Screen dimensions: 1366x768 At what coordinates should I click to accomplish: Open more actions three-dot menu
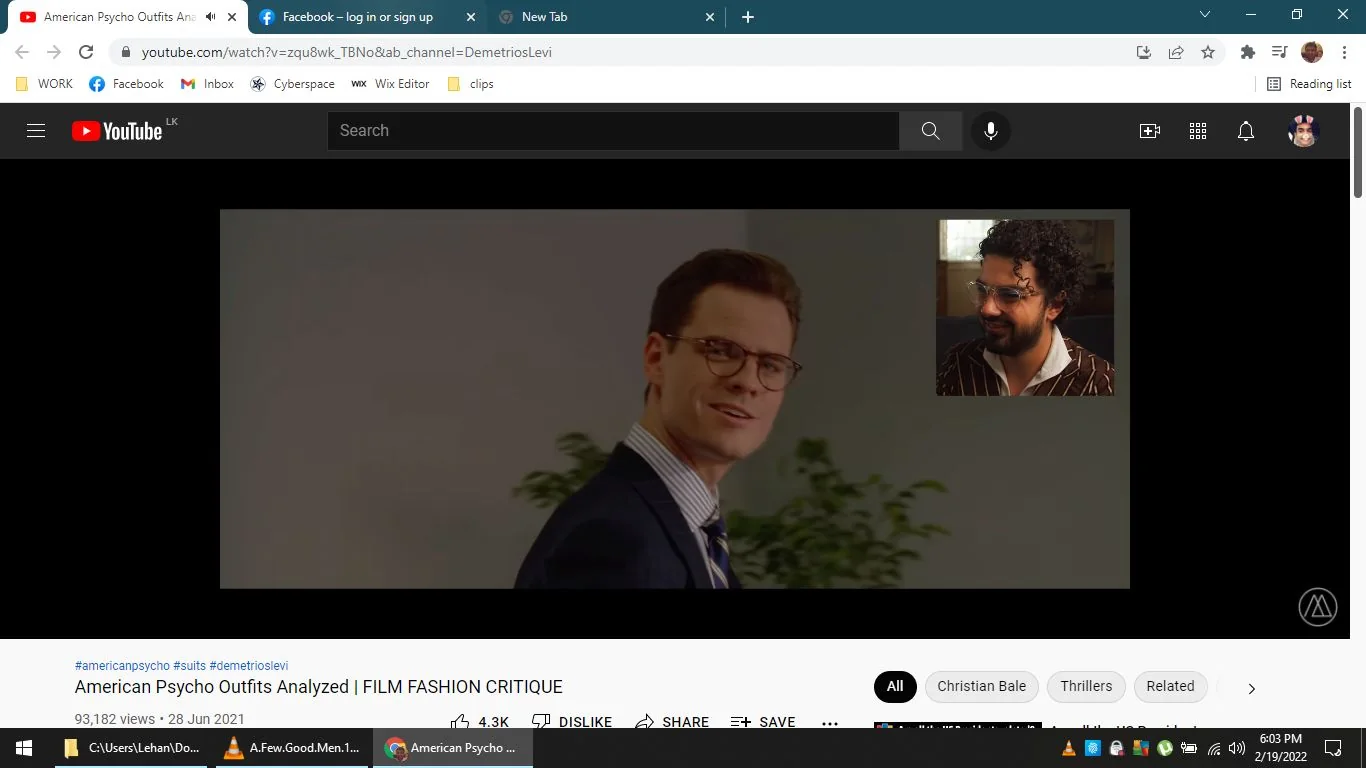[x=830, y=722]
